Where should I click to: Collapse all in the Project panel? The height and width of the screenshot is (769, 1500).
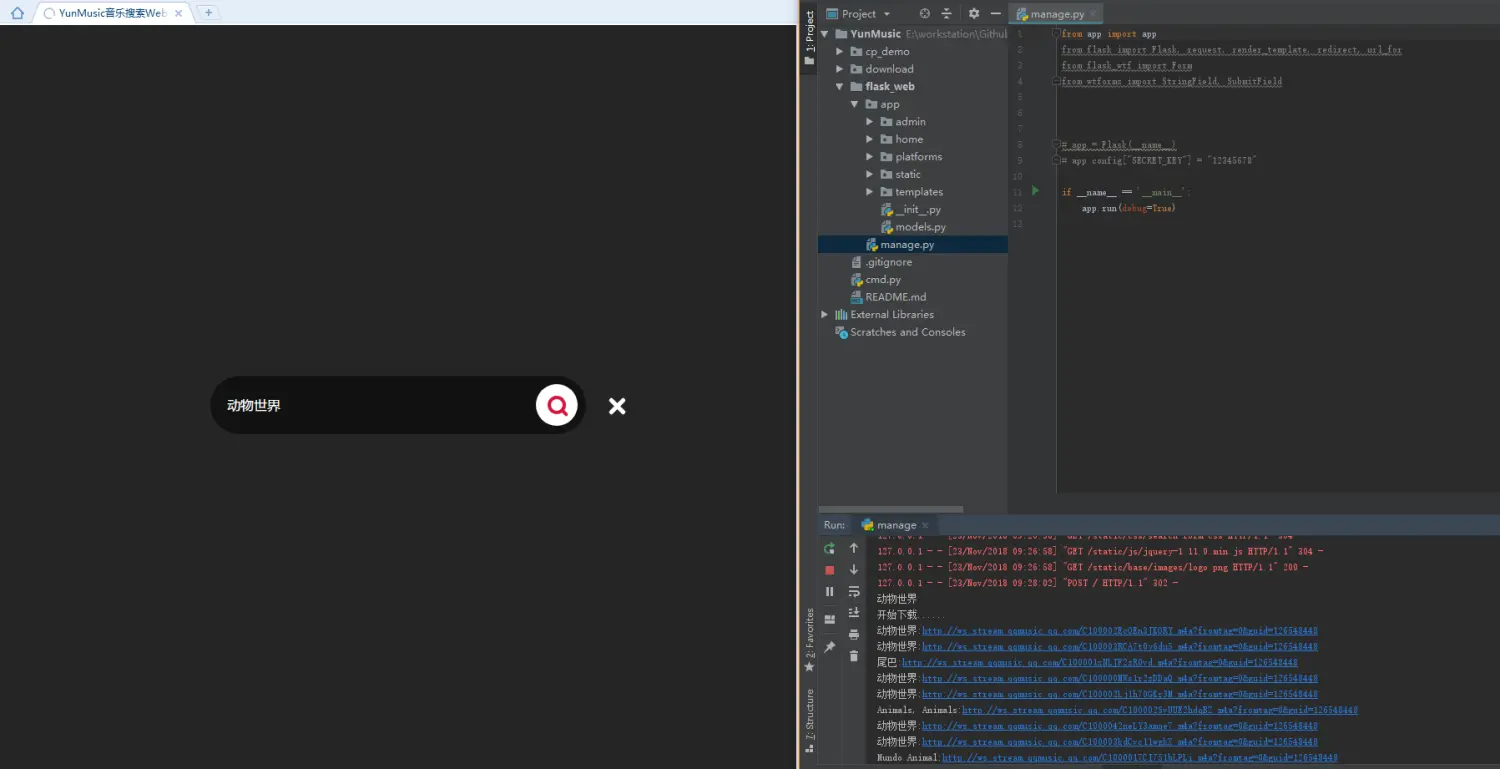click(946, 13)
